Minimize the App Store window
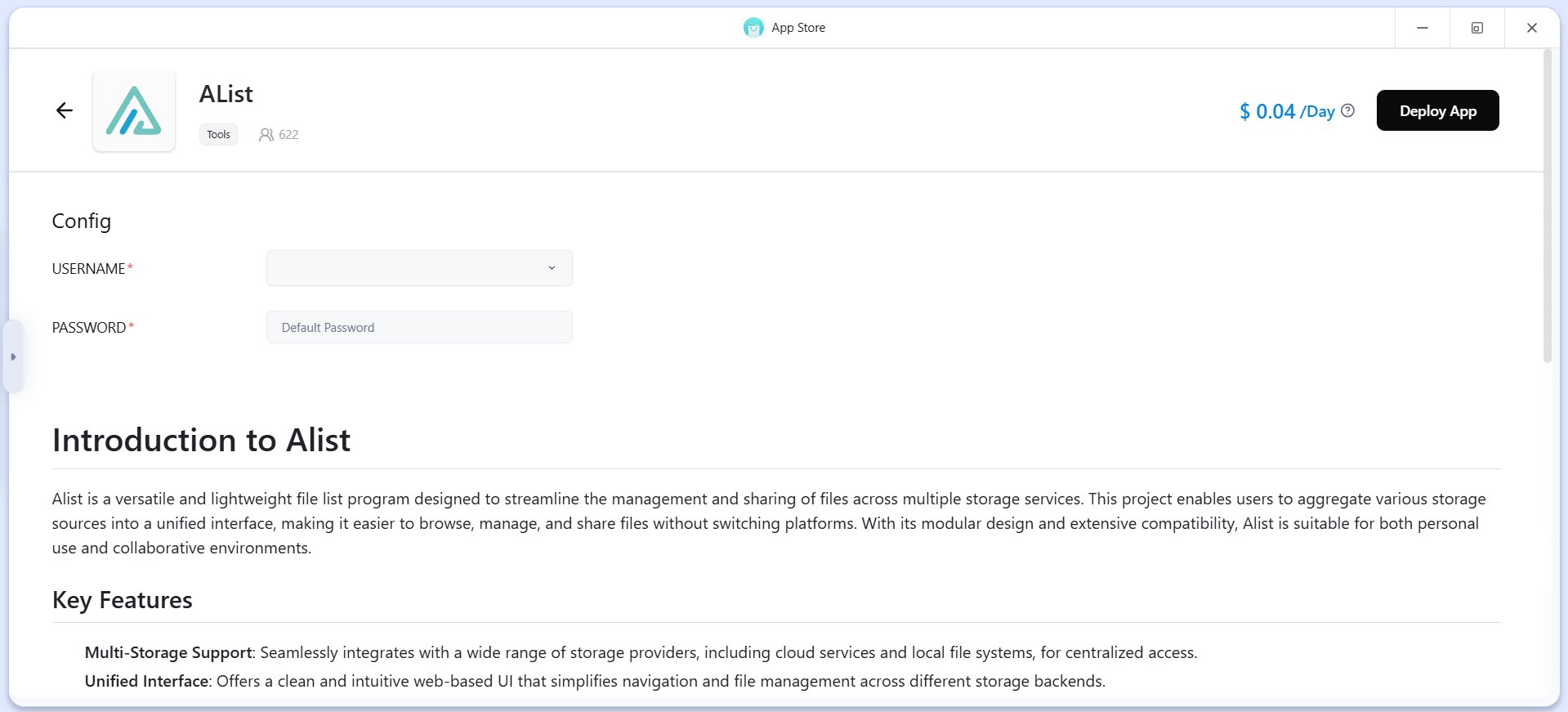This screenshot has height=712, width=1568. 1423,28
